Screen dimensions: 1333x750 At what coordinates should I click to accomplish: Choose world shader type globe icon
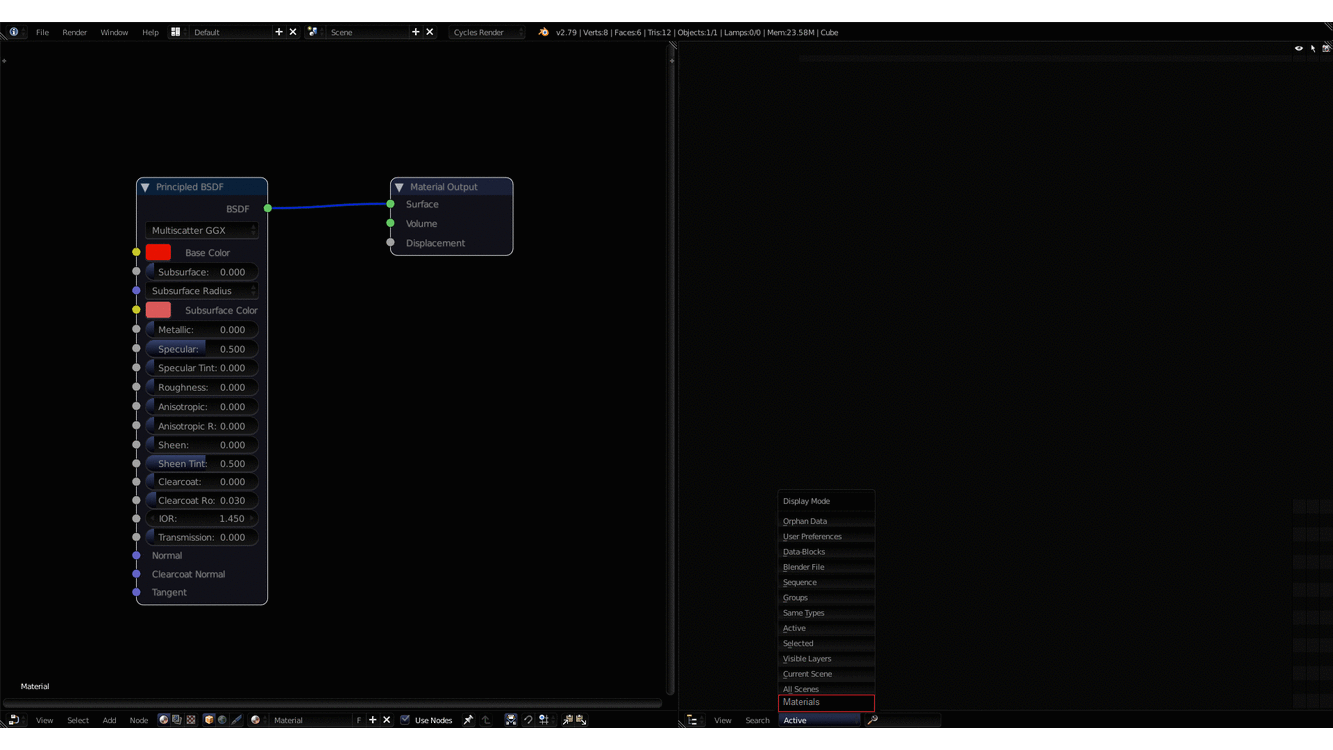(222, 720)
